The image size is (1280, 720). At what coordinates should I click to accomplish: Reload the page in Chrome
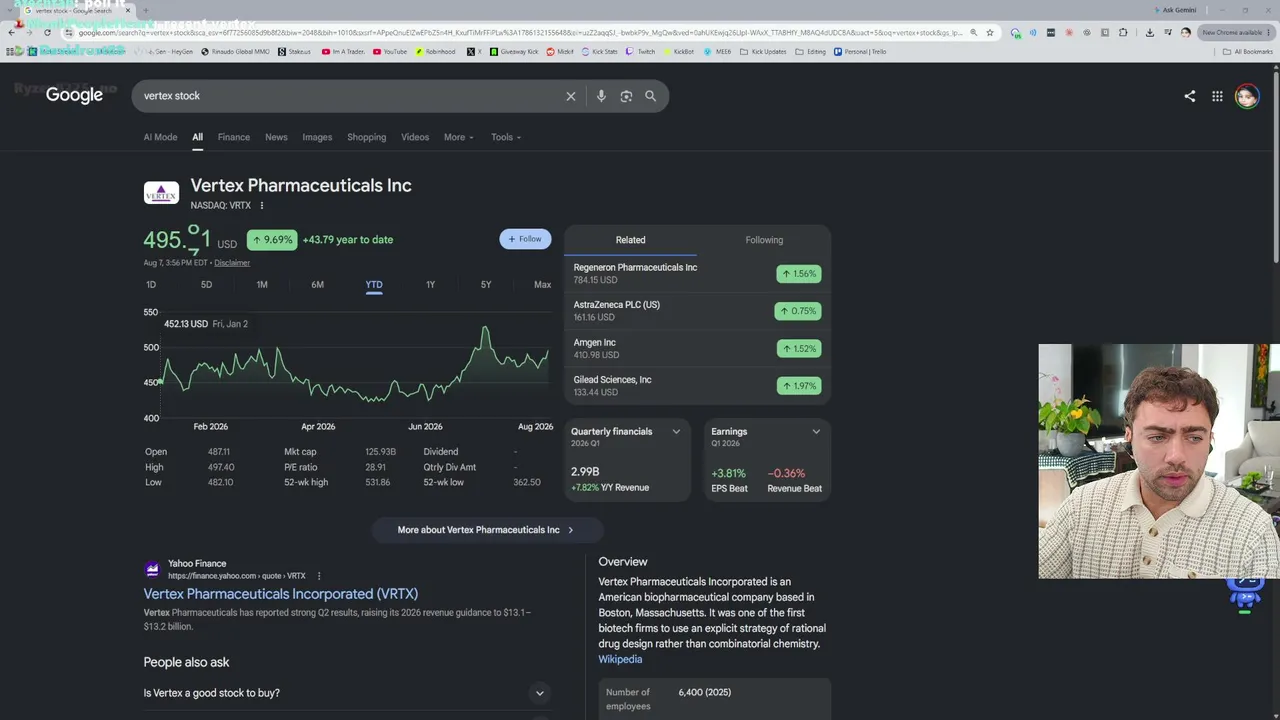pyautogui.click(x=47, y=32)
